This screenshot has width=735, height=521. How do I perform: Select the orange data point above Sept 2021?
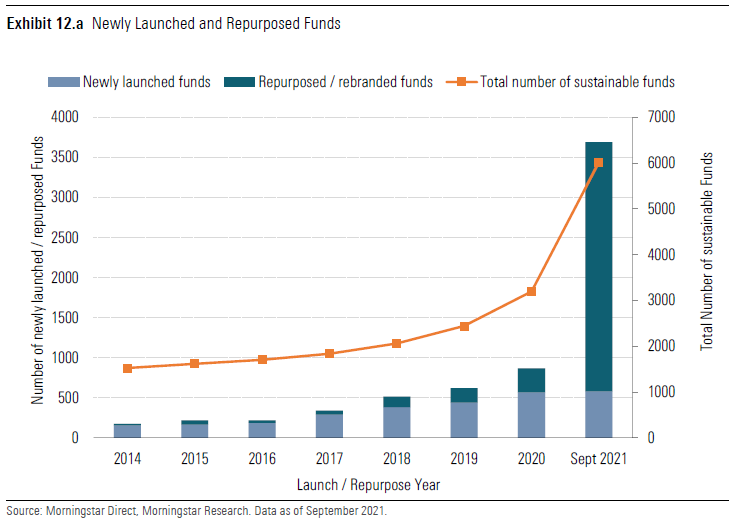598,163
